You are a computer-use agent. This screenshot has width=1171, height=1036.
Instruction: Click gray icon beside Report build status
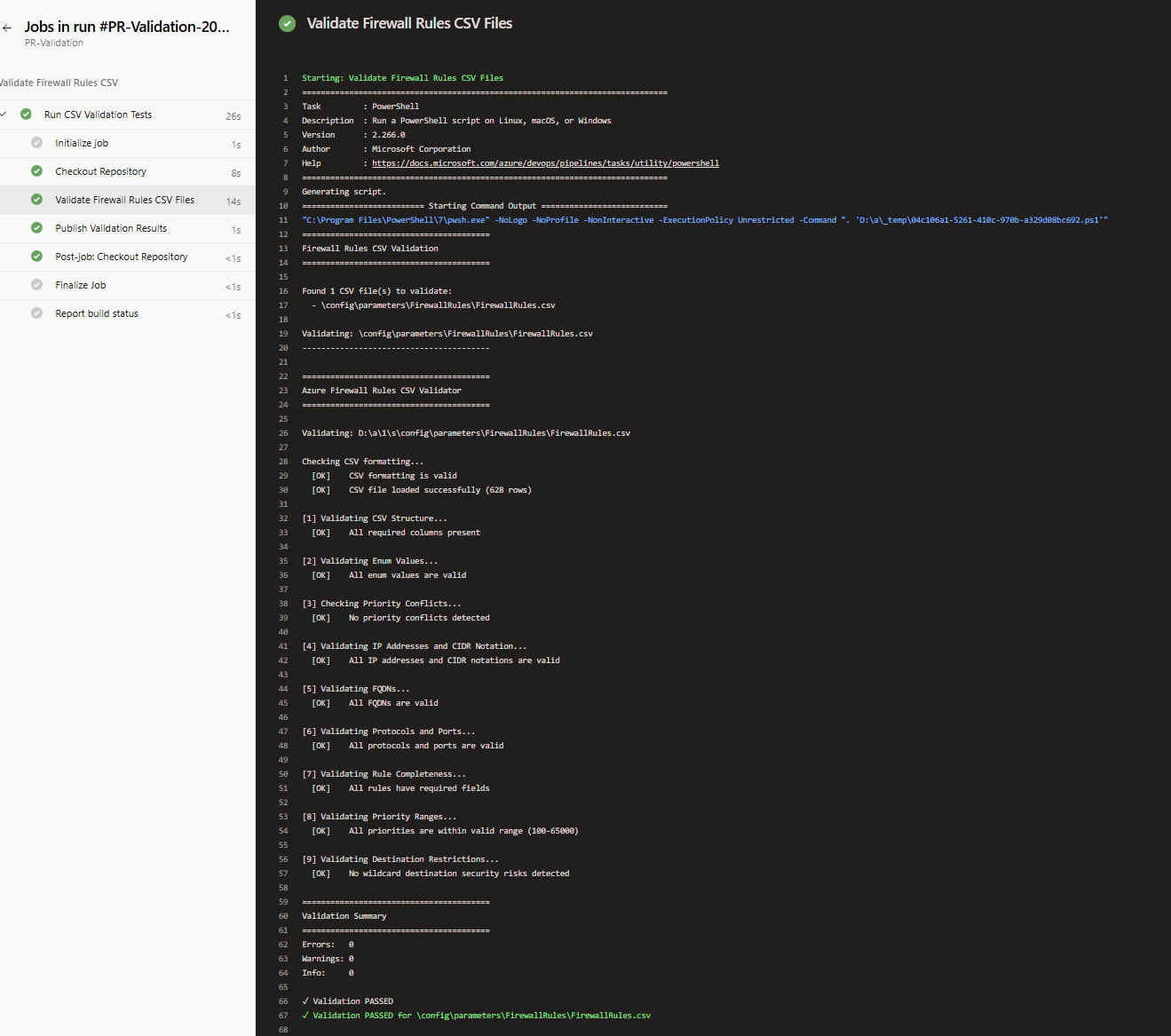tap(36, 313)
